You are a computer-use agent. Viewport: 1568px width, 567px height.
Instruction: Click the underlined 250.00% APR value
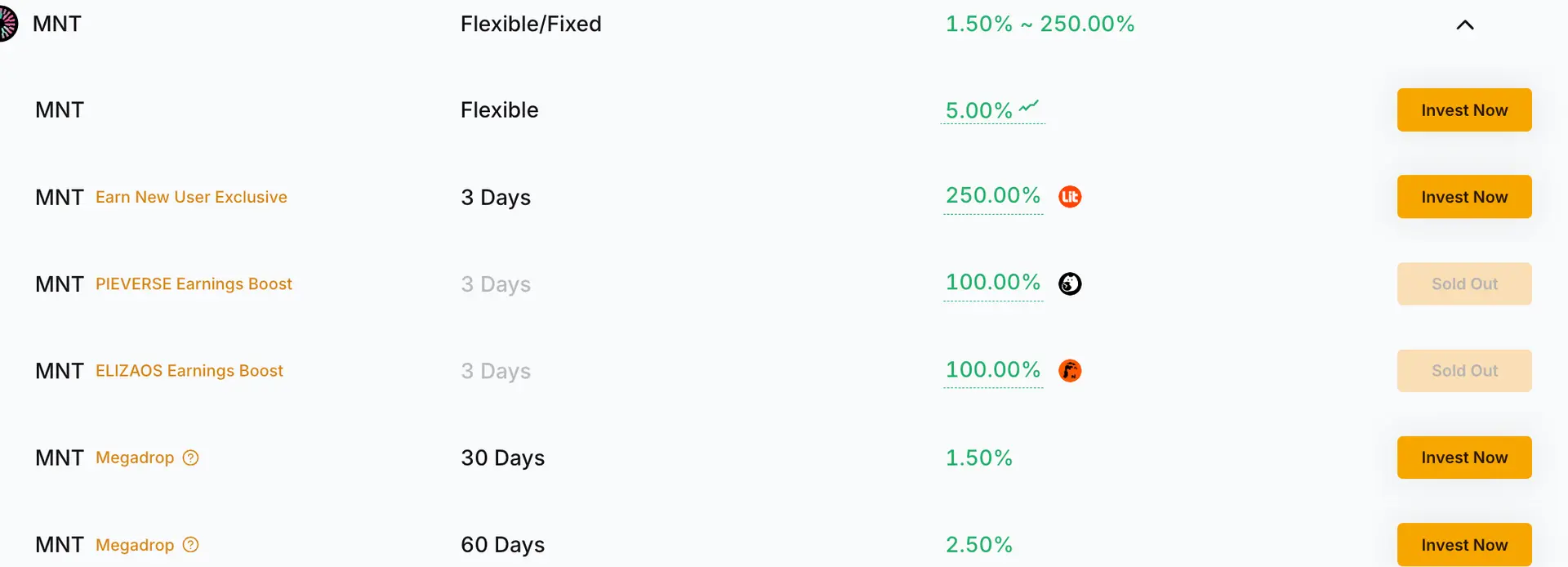tap(993, 196)
